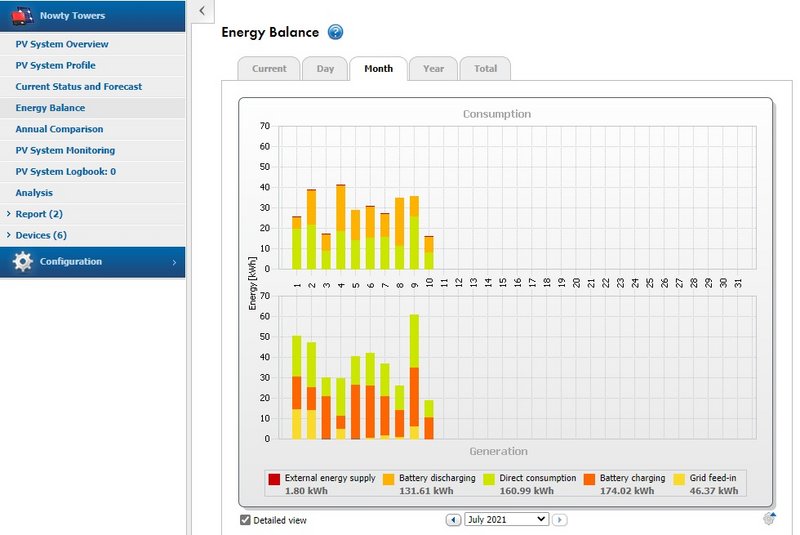Expand the Report (2) menu section

(x=9, y=214)
